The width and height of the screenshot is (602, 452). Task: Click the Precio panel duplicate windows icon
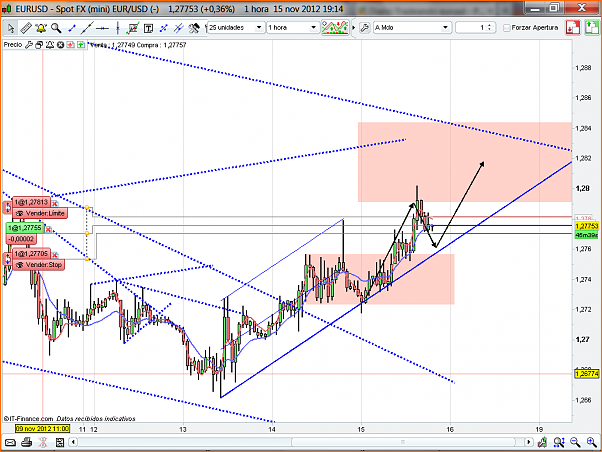coord(39,45)
